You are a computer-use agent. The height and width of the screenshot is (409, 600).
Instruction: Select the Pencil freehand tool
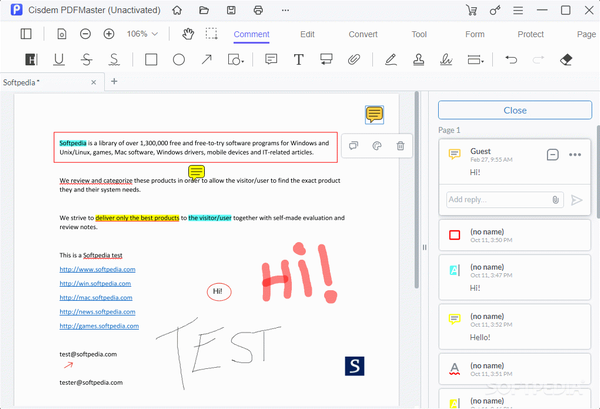point(391,60)
